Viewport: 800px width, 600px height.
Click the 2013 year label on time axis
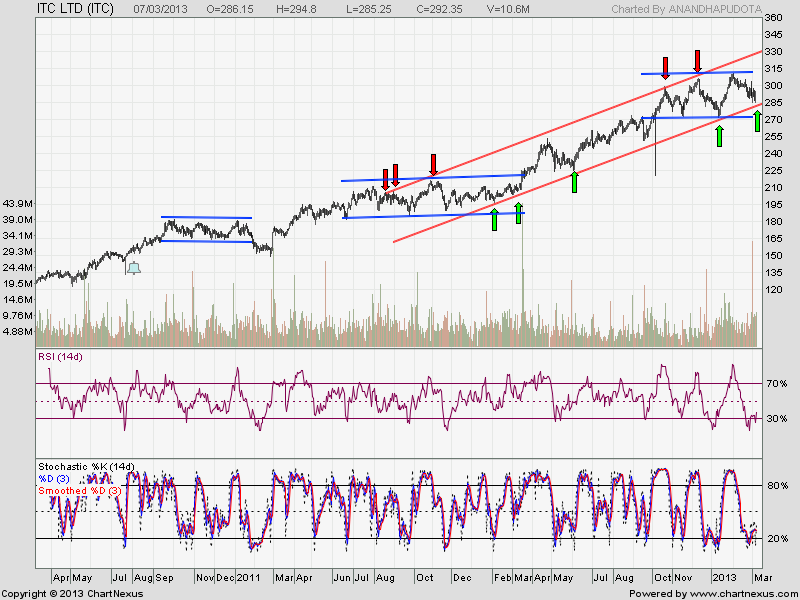point(724,578)
